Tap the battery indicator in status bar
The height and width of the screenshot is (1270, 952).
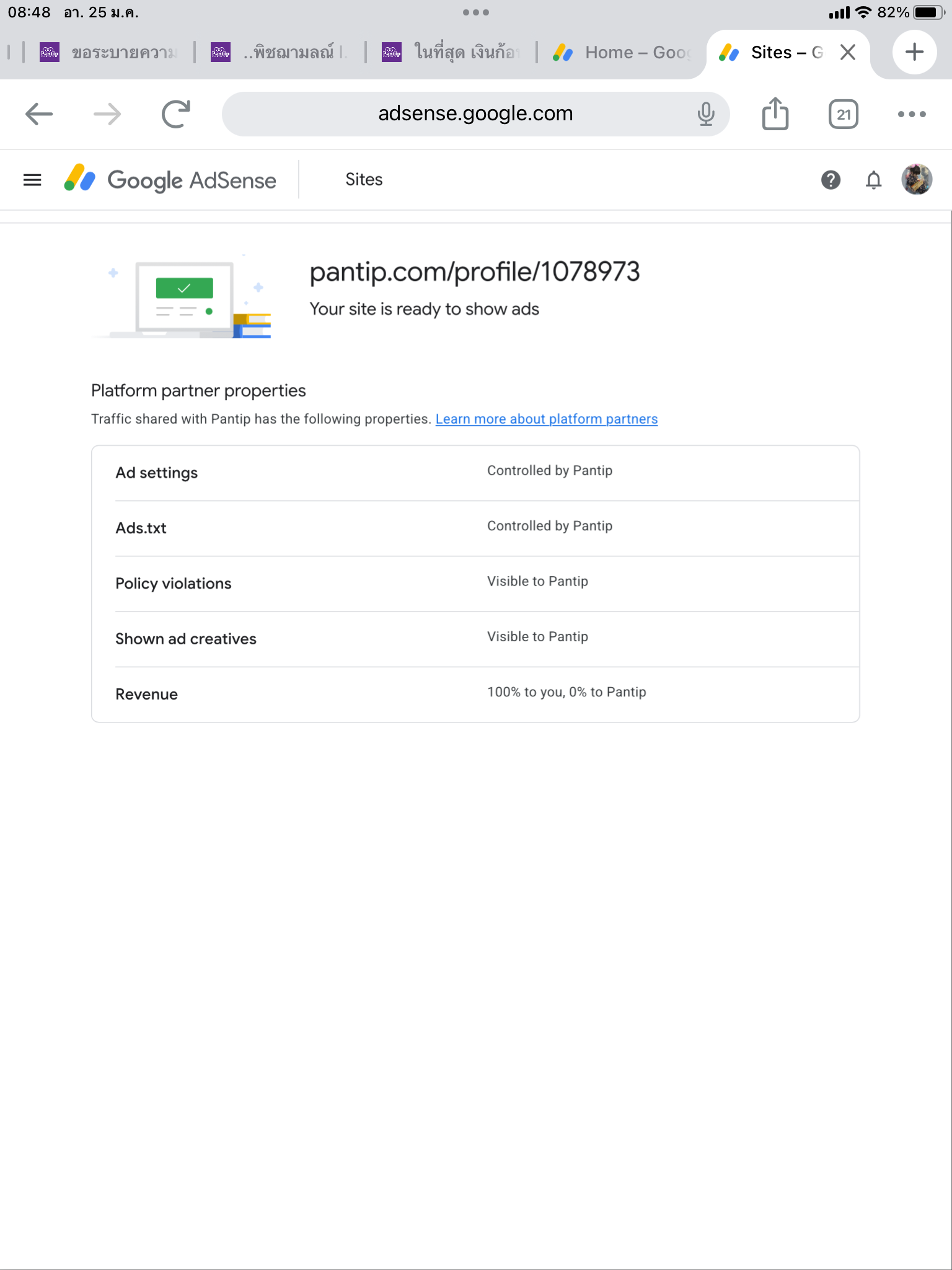[x=929, y=12]
